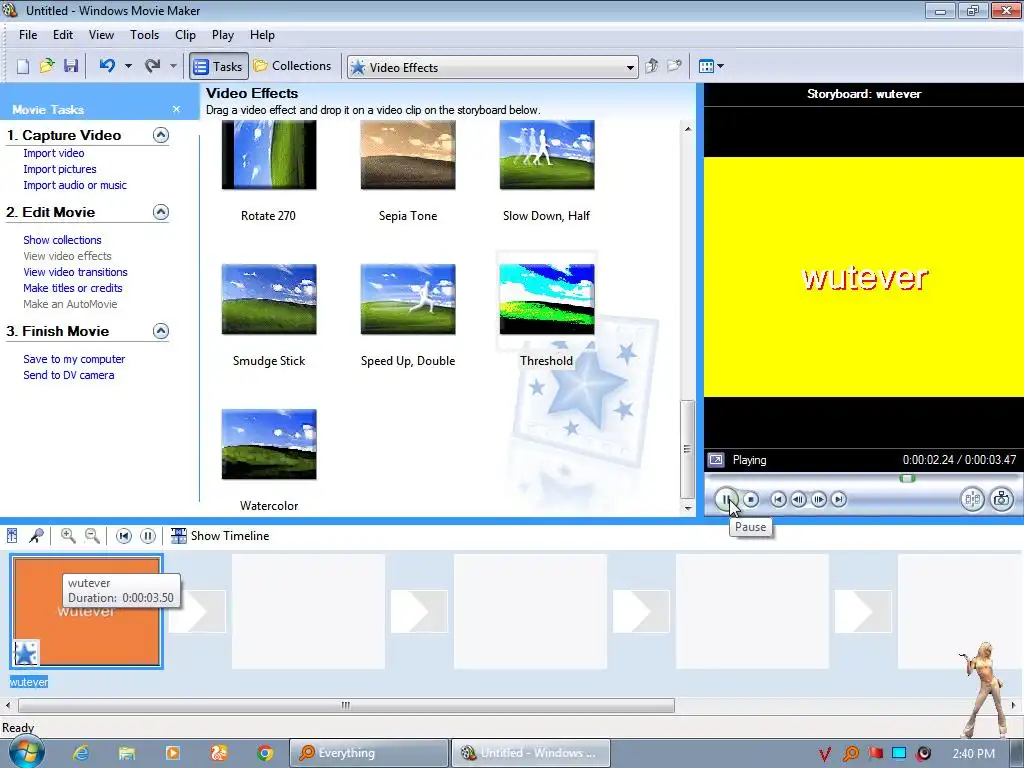The height and width of the screenshot is (768, 1024).
Task: Open the Help menu
Action: coord(263,35)
